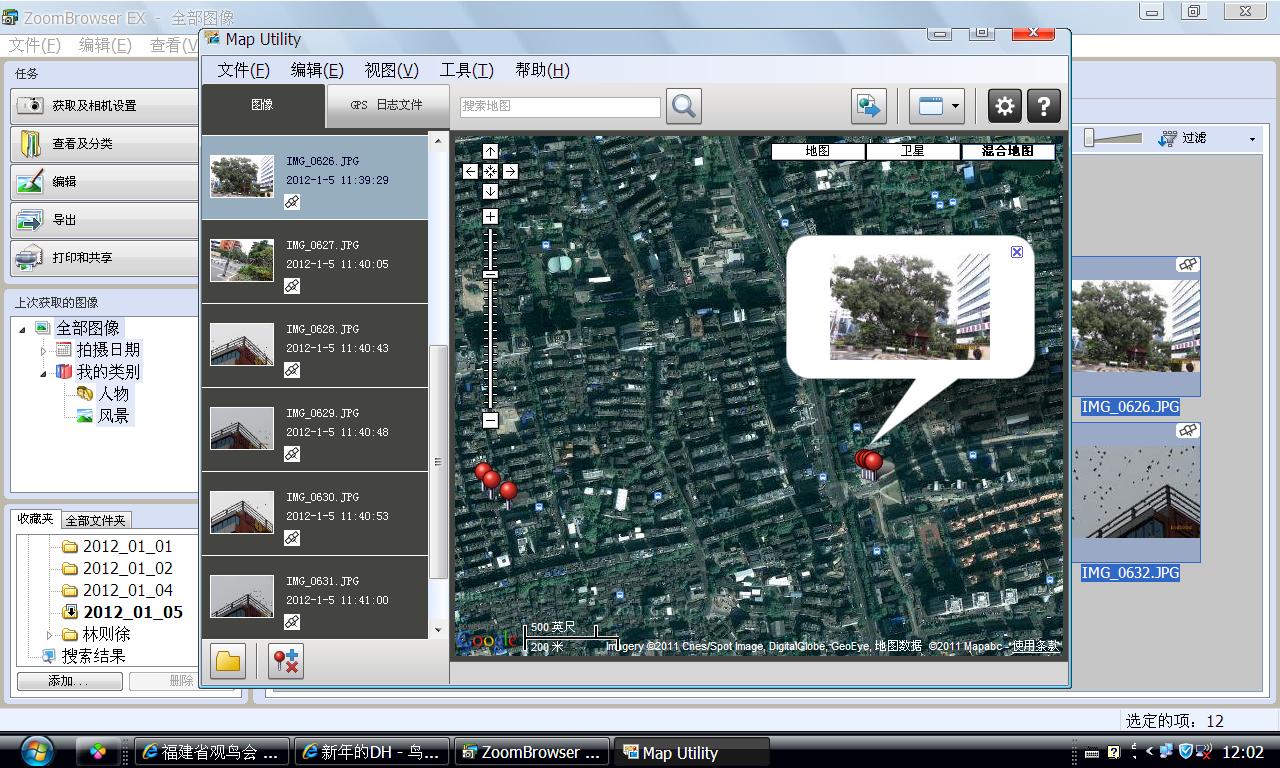1280x768 pixels.
Task: Open the help question mark button
Action: click(x=1043, y=106)
